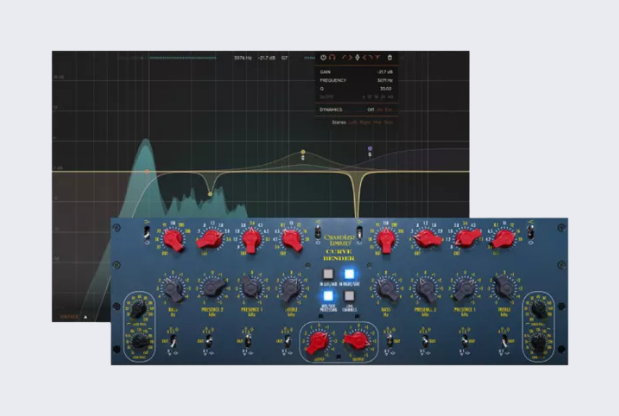Screen dimensions: 619x416
Task: Click right channel gray Bass gain knob
Action: [387, 289]
